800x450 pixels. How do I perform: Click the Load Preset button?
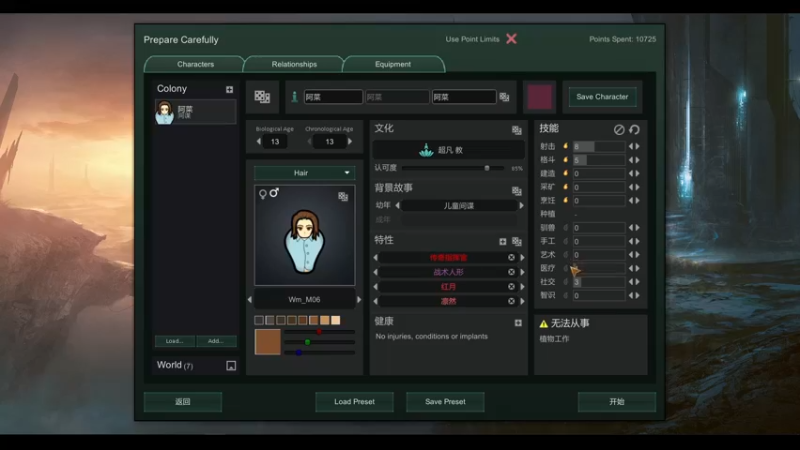(x=354, y=402)
